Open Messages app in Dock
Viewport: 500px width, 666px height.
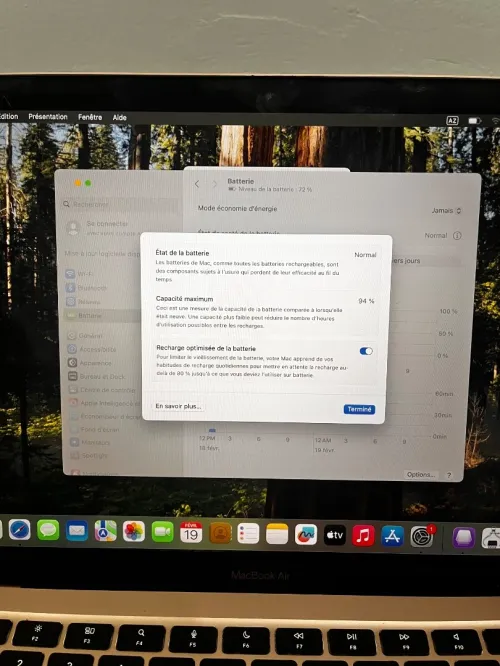click(48, 530)
